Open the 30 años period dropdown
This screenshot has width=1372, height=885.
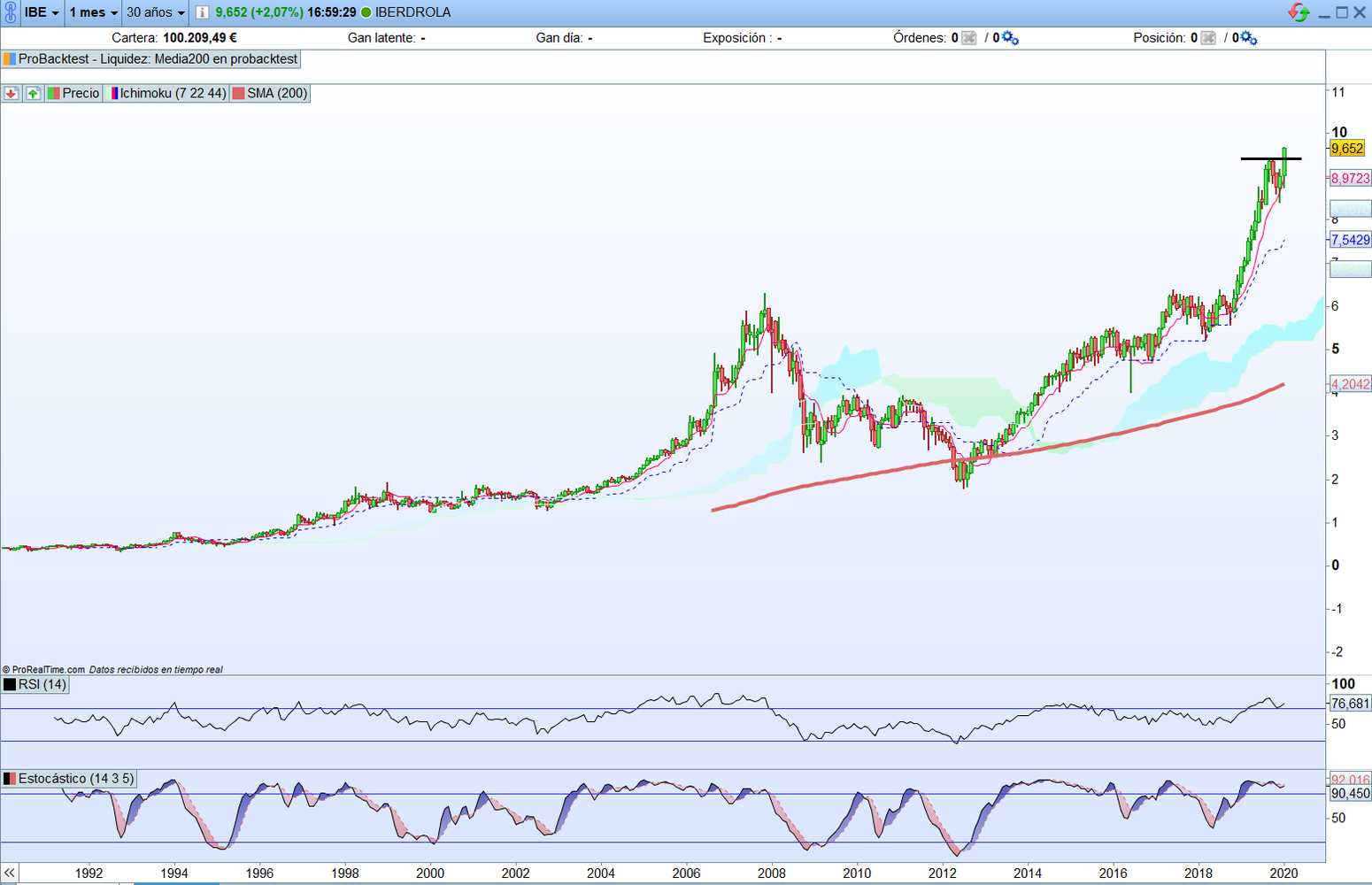[156, 12]
